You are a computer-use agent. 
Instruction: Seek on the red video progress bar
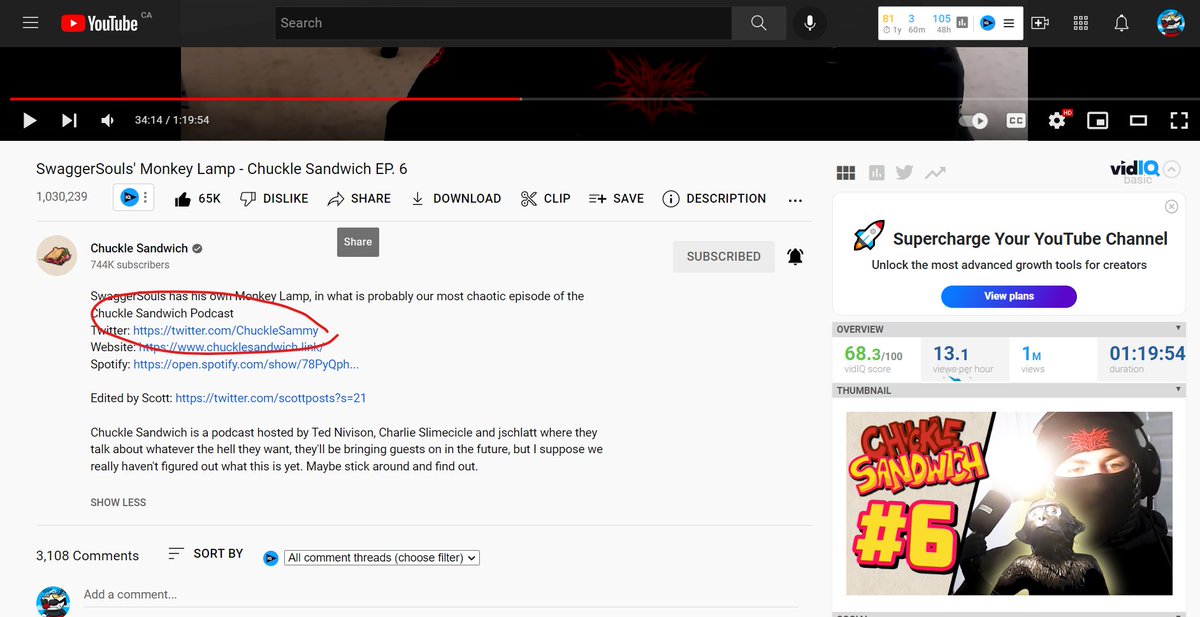coord(600,99)
